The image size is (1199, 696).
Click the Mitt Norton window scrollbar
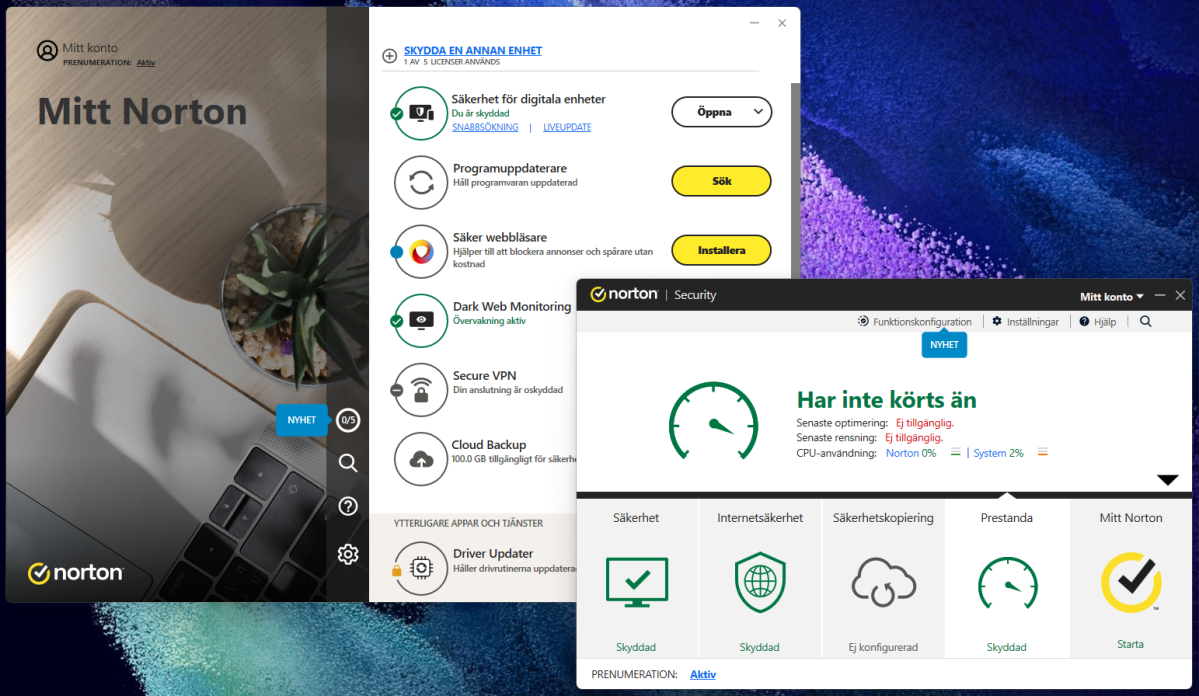coord(795,180)
